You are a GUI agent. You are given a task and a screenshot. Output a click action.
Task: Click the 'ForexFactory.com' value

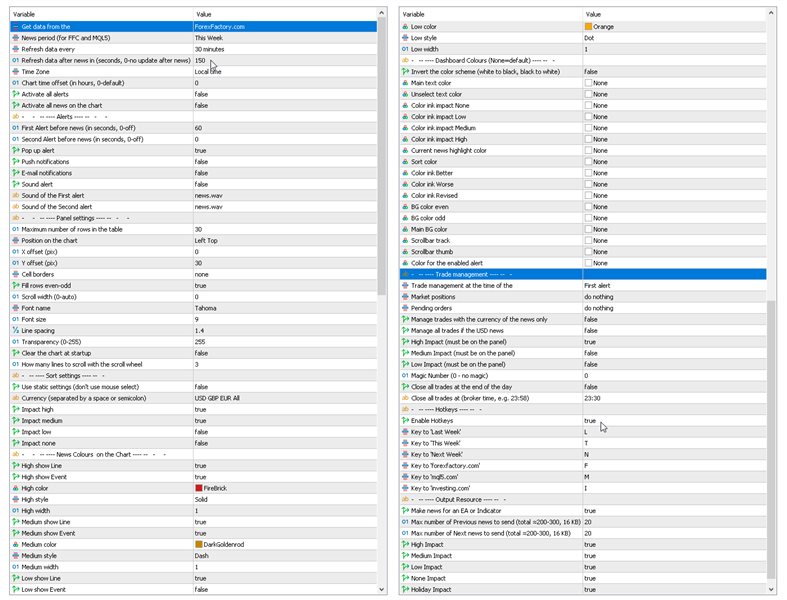click(219, 27)
